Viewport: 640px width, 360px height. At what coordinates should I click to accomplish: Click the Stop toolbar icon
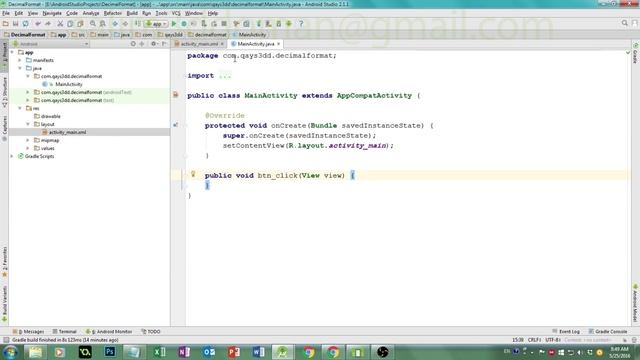click(224, 24)
